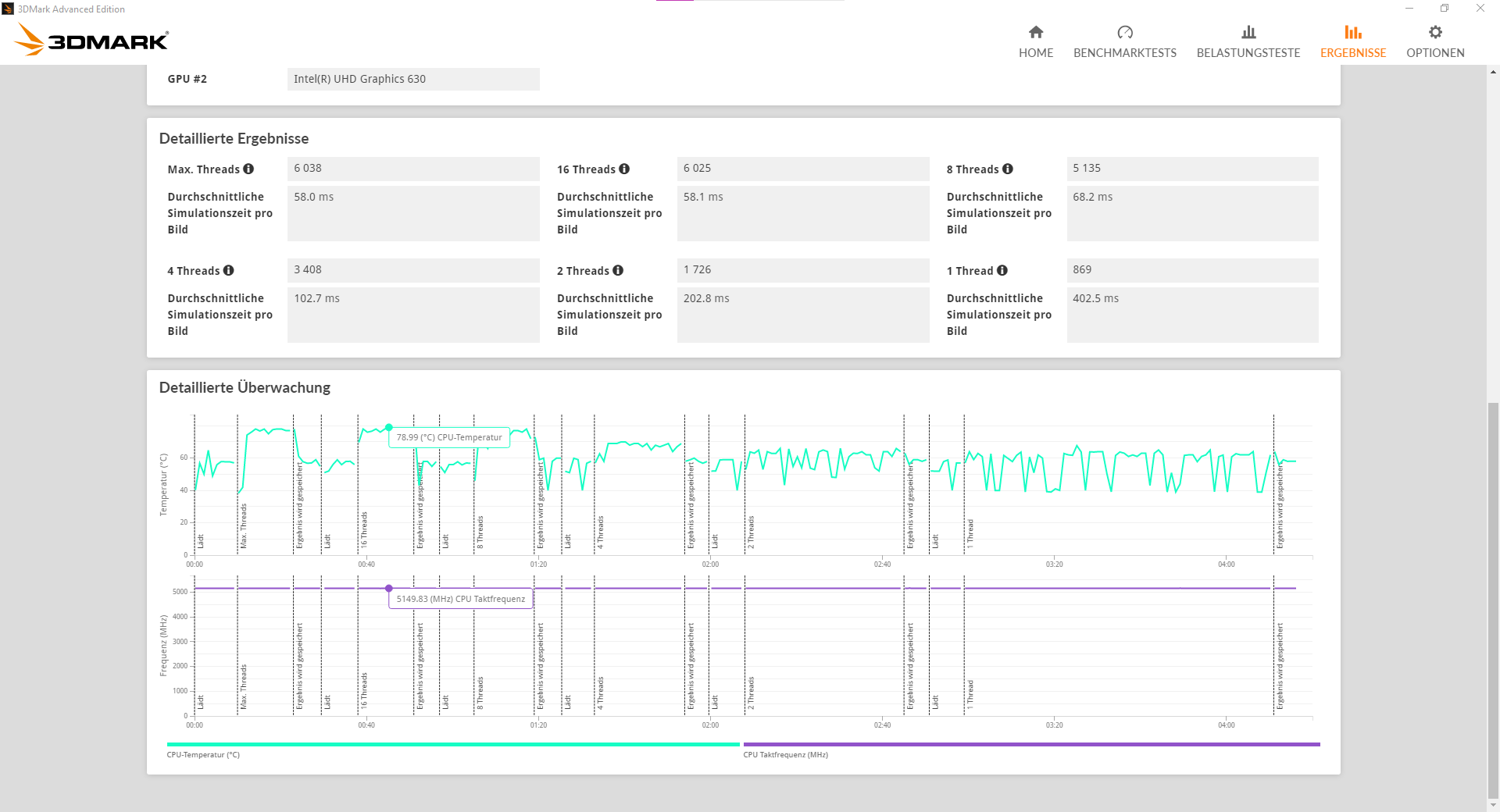Click the temperature graph data point marker

(x=389, y=427)
